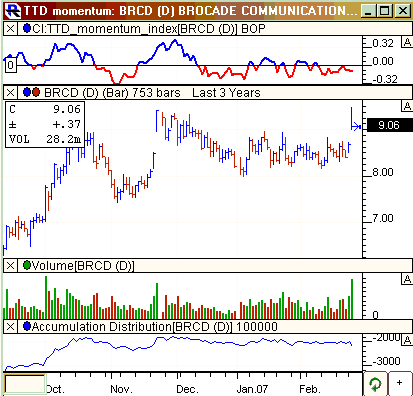Click the Last 3 Years label
The image size is (413, 396).
point(226,92)
